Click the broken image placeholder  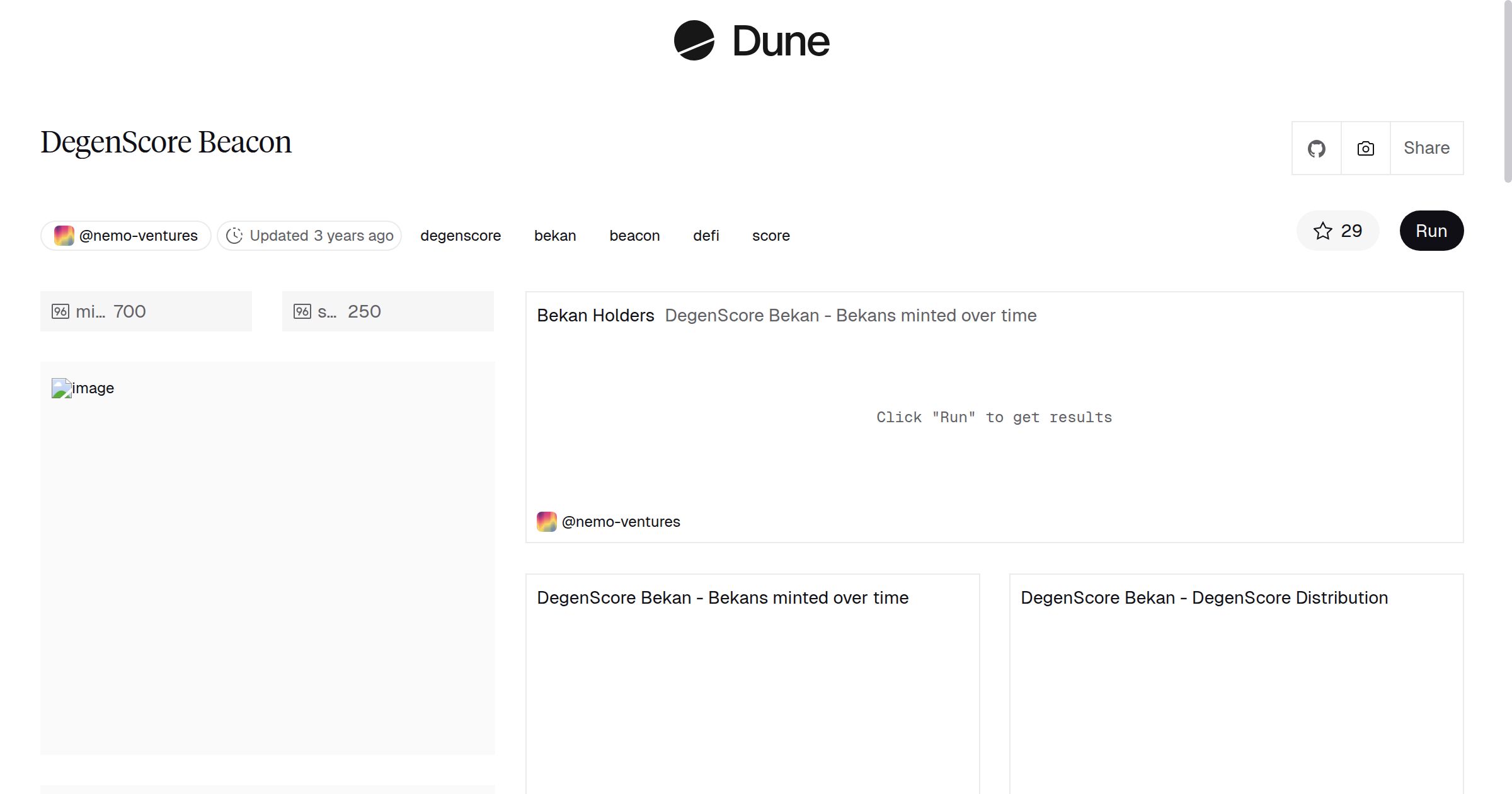click(83, 388)
